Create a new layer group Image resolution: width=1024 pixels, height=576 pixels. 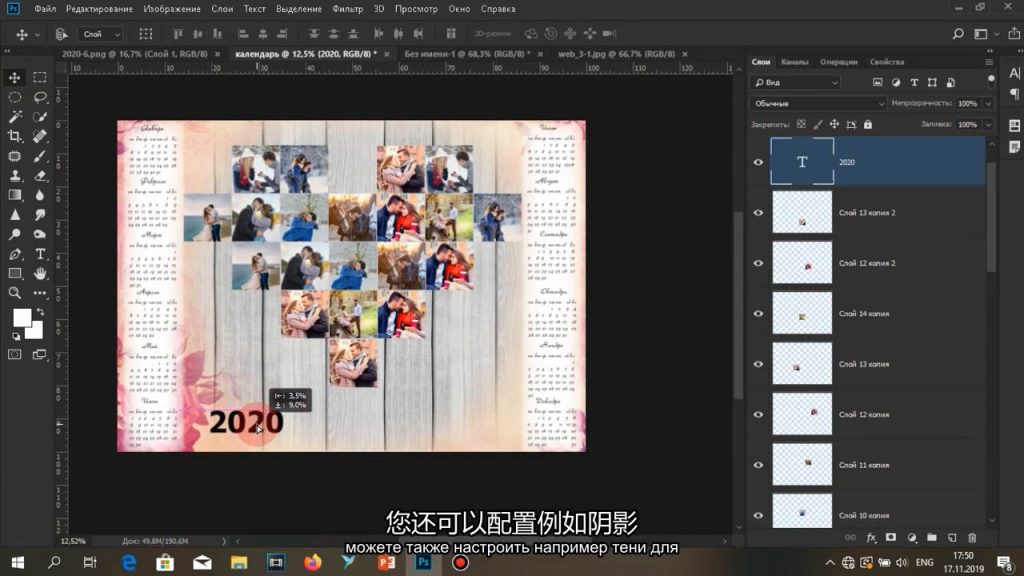tap(932, 537)
